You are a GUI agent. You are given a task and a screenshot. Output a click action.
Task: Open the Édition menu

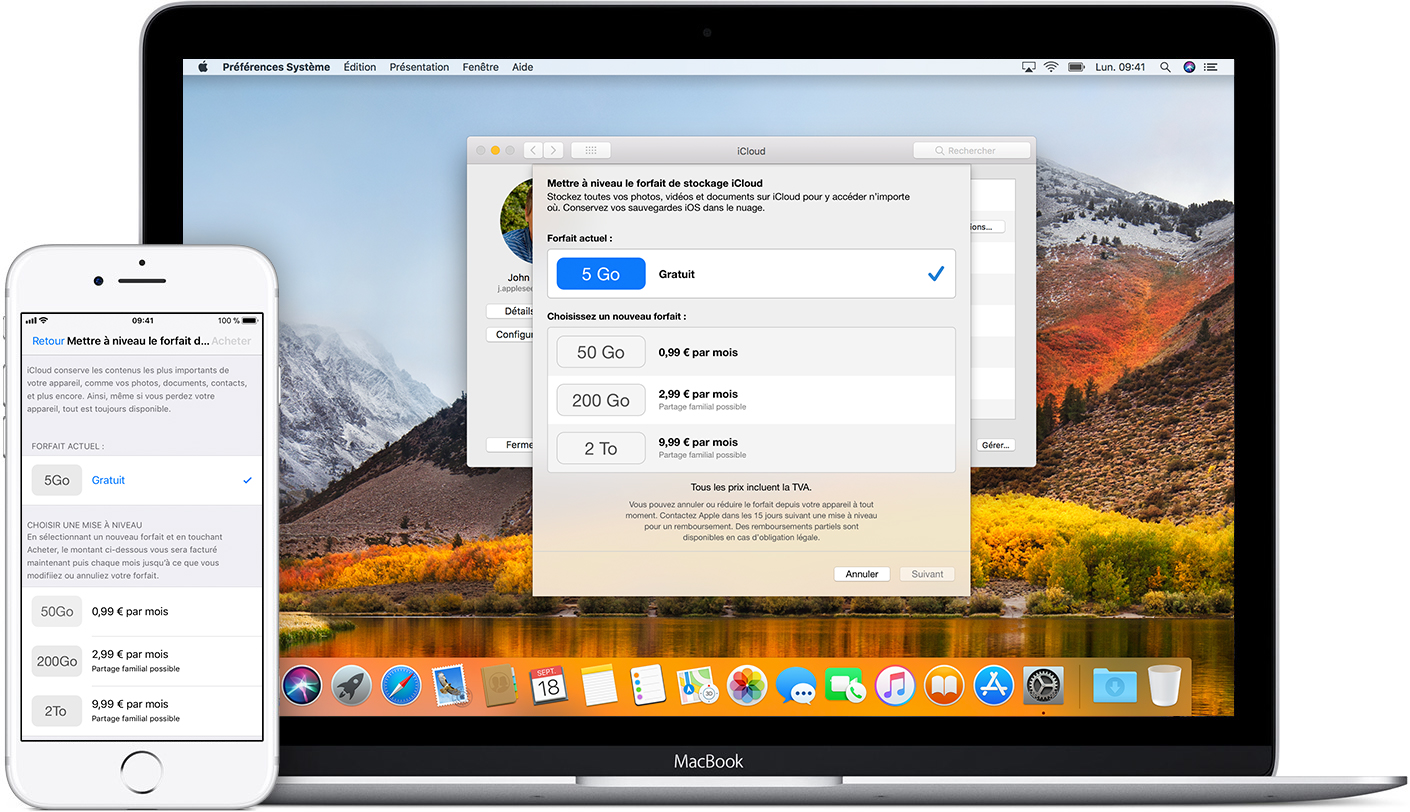pos(360,67)
